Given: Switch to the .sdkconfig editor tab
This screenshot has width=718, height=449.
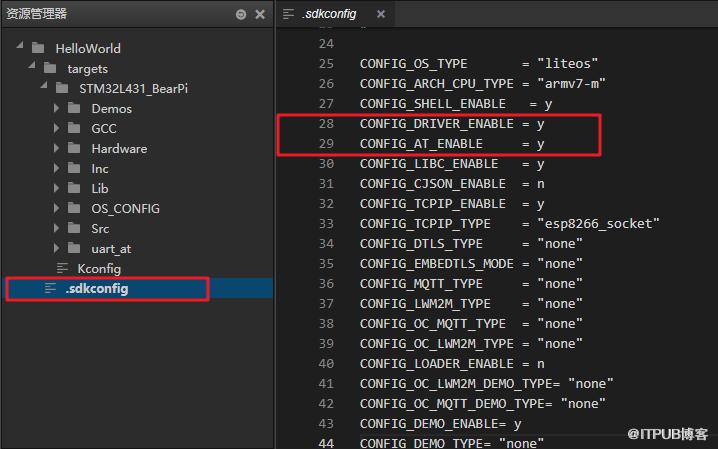Looking at the screenshot, I should [337, 14].
